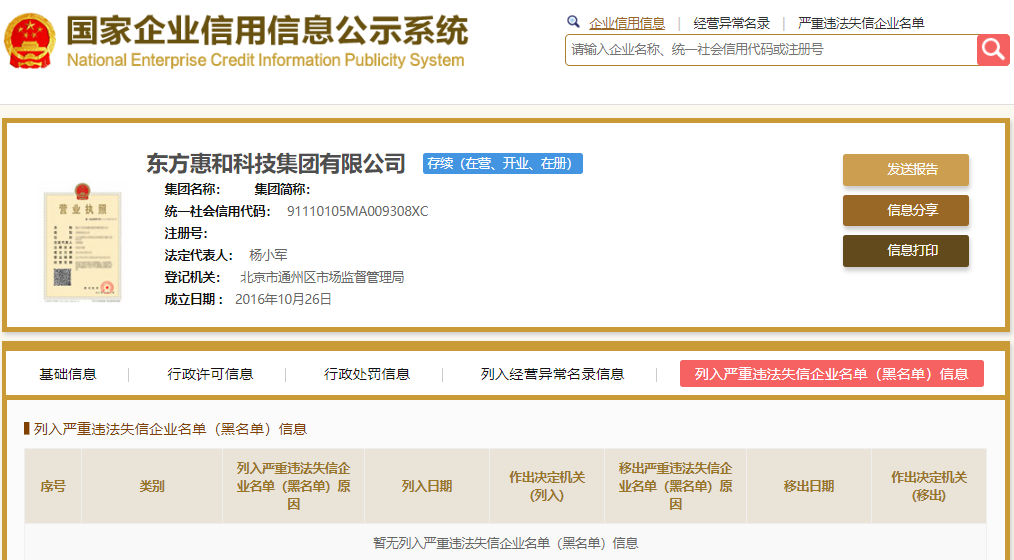This screenshot has height=560, width=1014.
Task: Click the 发送报告 button
Action: coord(905,169)
